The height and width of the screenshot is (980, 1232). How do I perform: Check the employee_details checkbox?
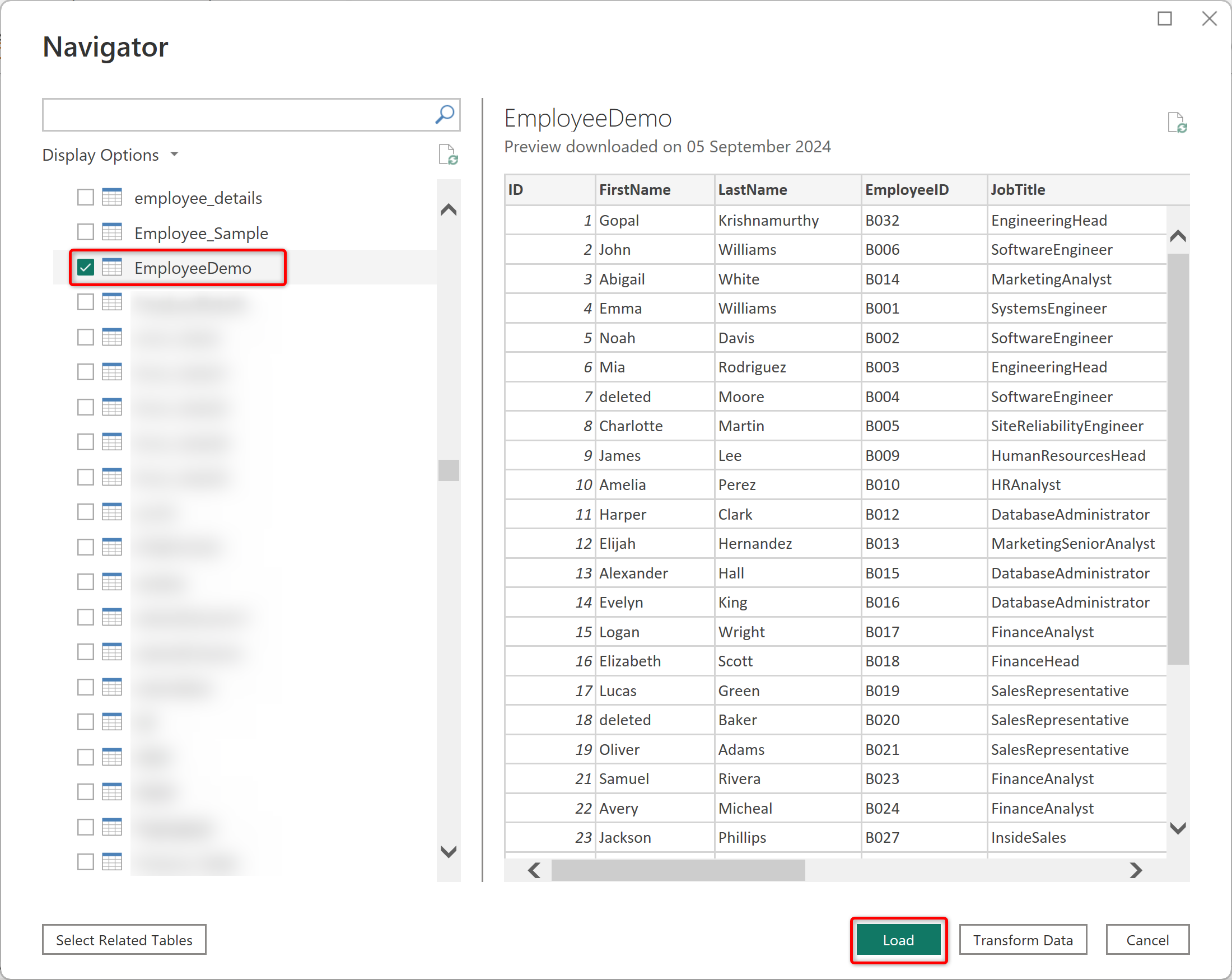click(86, 197)
